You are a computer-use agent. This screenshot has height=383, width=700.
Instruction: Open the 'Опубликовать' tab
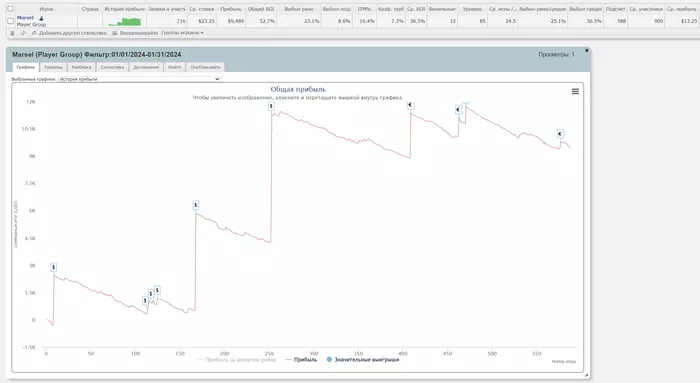click(205, 67)
